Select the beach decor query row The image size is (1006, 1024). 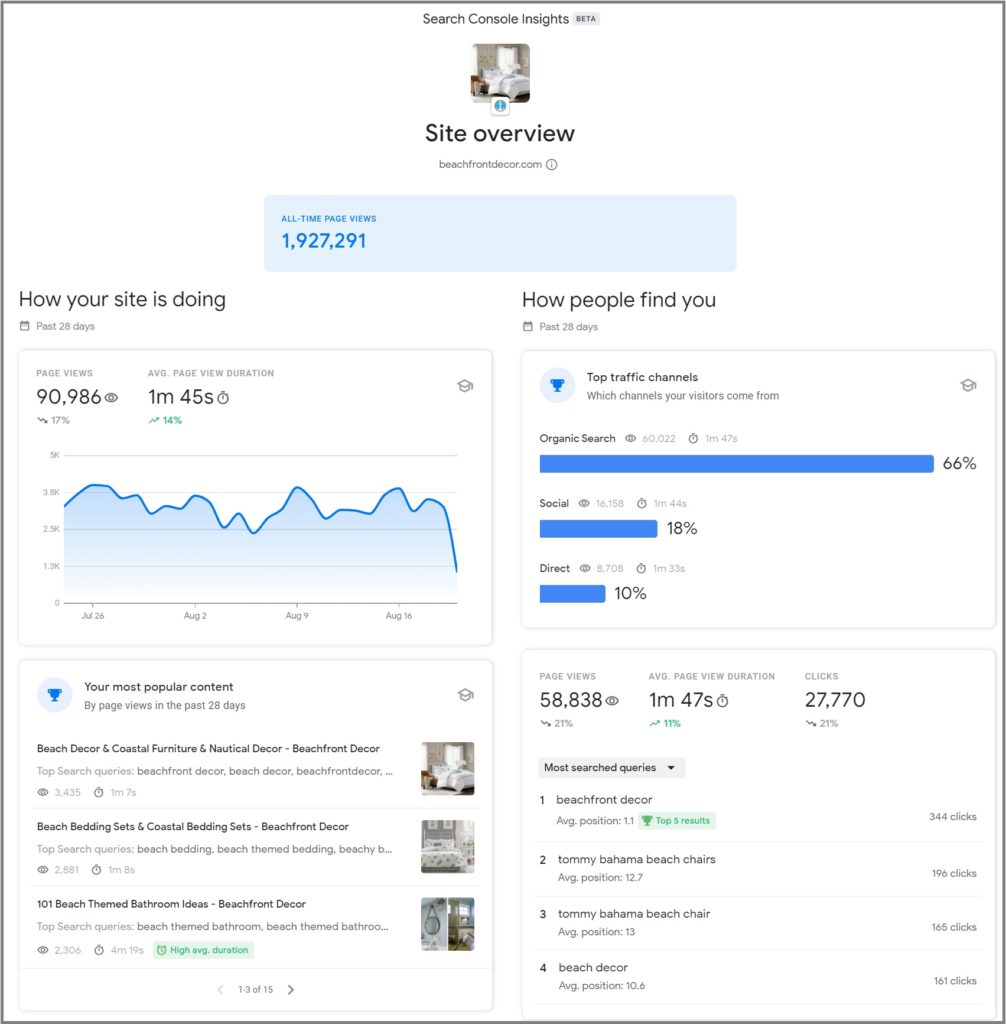point(758,976)
